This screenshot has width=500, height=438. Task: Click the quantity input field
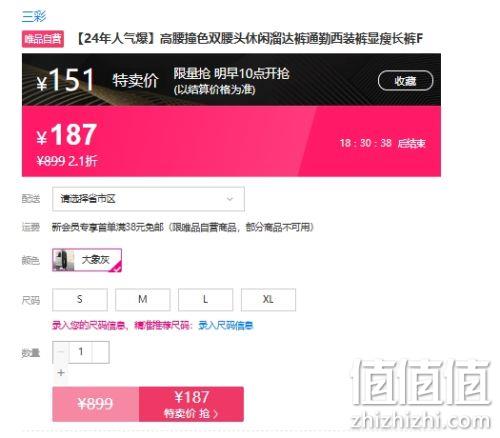pos(81,352)
